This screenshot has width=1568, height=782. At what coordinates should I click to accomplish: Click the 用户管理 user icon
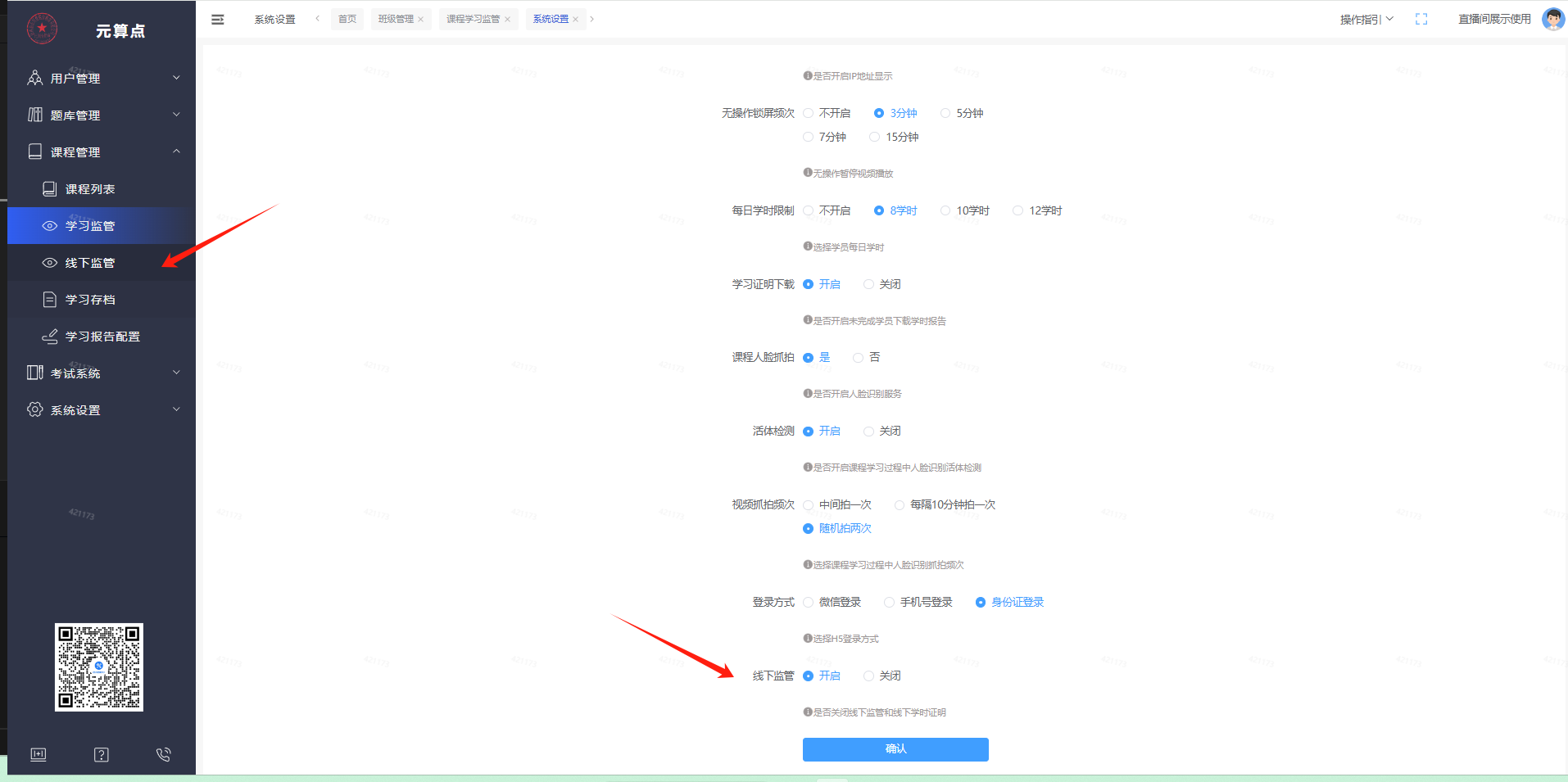pyautogui.click(x=35, y=78)
